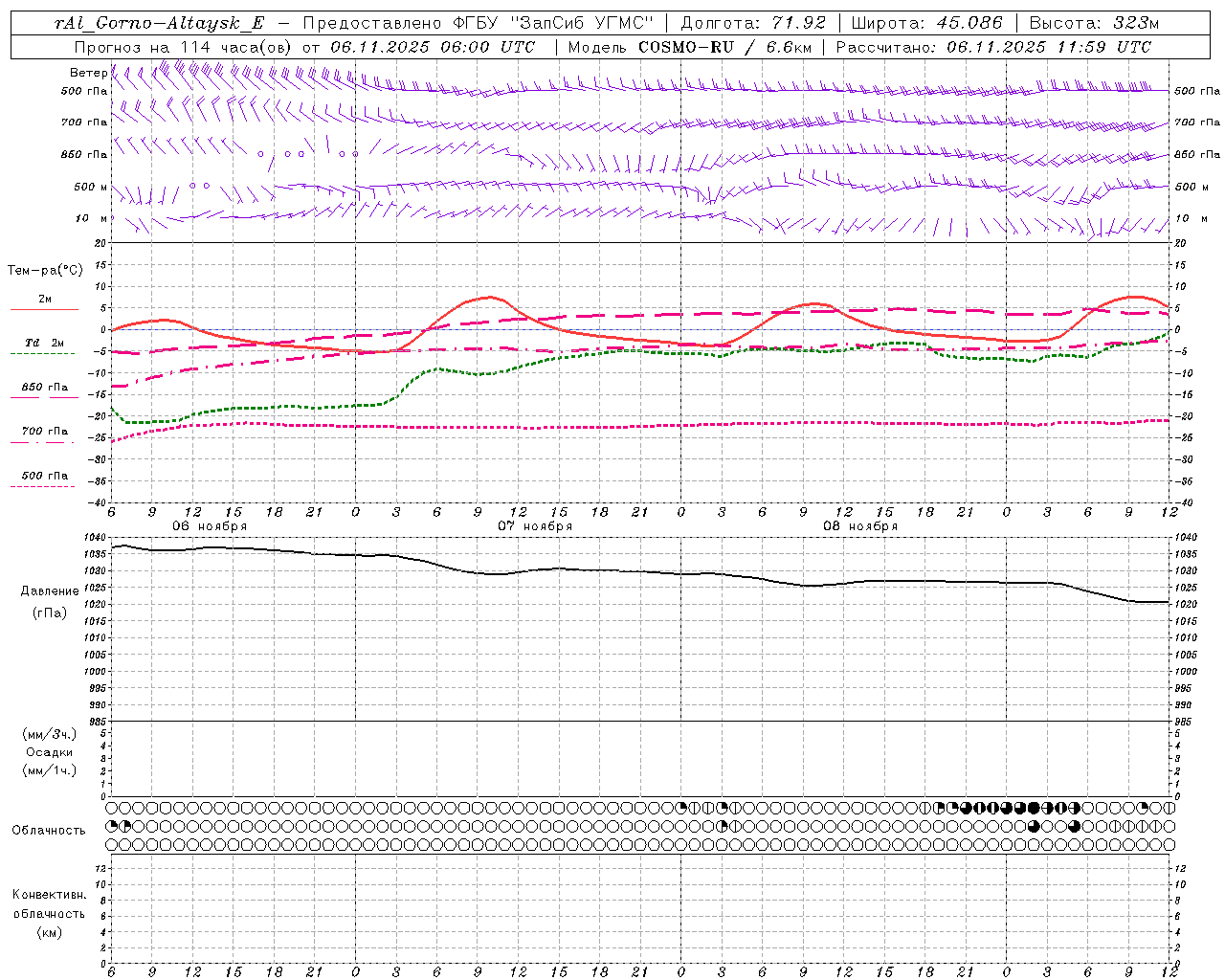Click the 700 гПа dash-dot temperature legend entry

pos(45,431)
